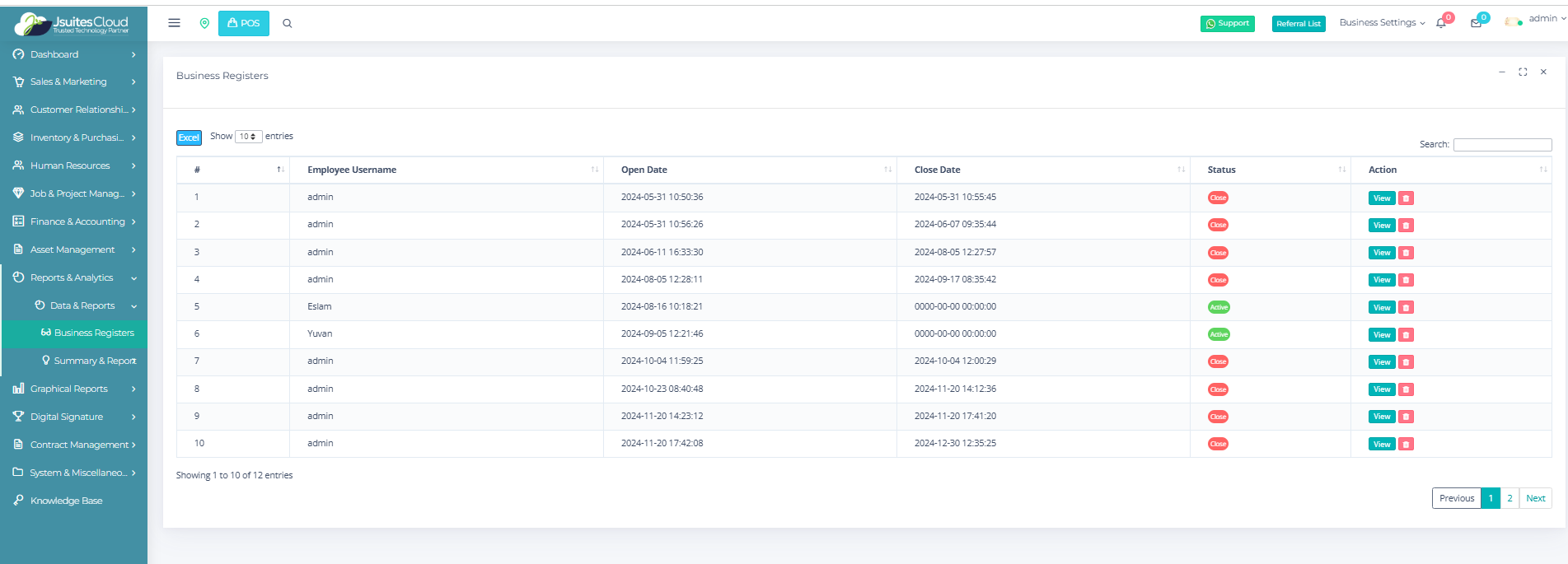The width and height of the screenshot is (1568, 564).
Task: View Yuvan's register entry
Action: [x=1382, y=335]
